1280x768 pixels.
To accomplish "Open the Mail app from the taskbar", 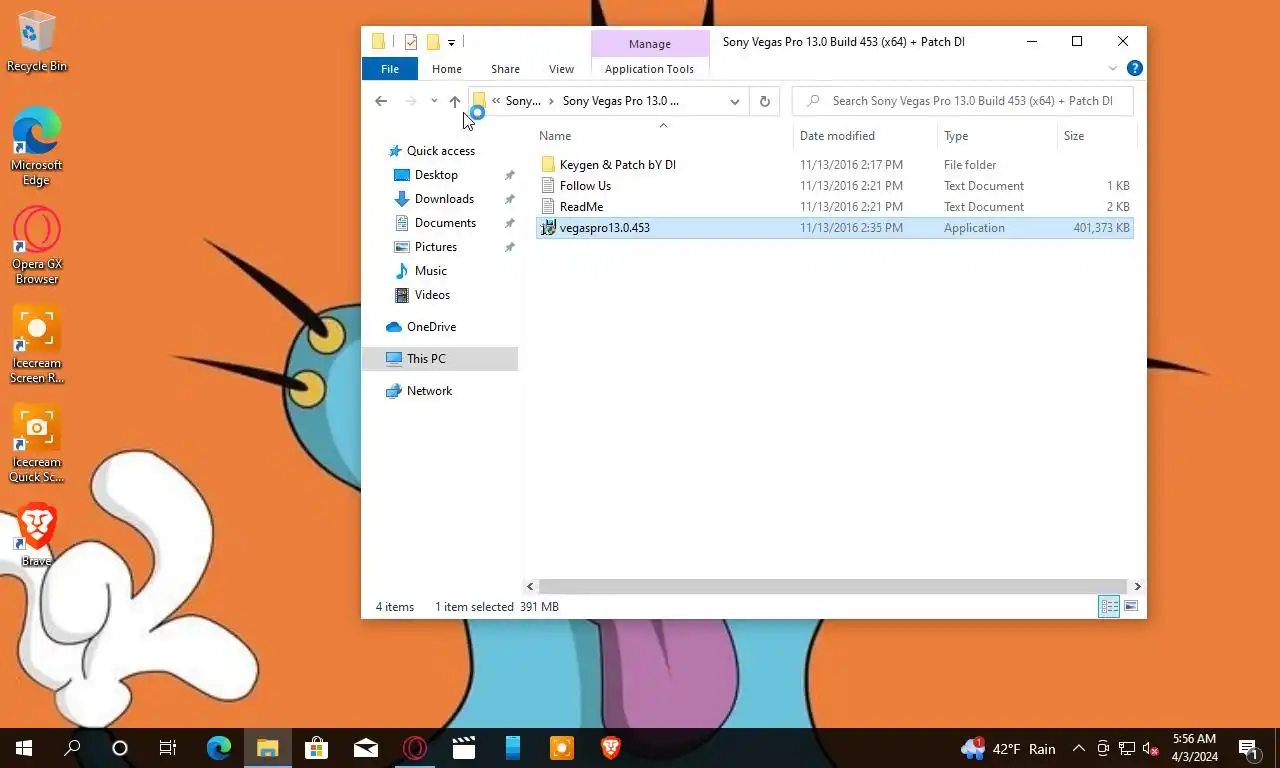I will (365, 748).
